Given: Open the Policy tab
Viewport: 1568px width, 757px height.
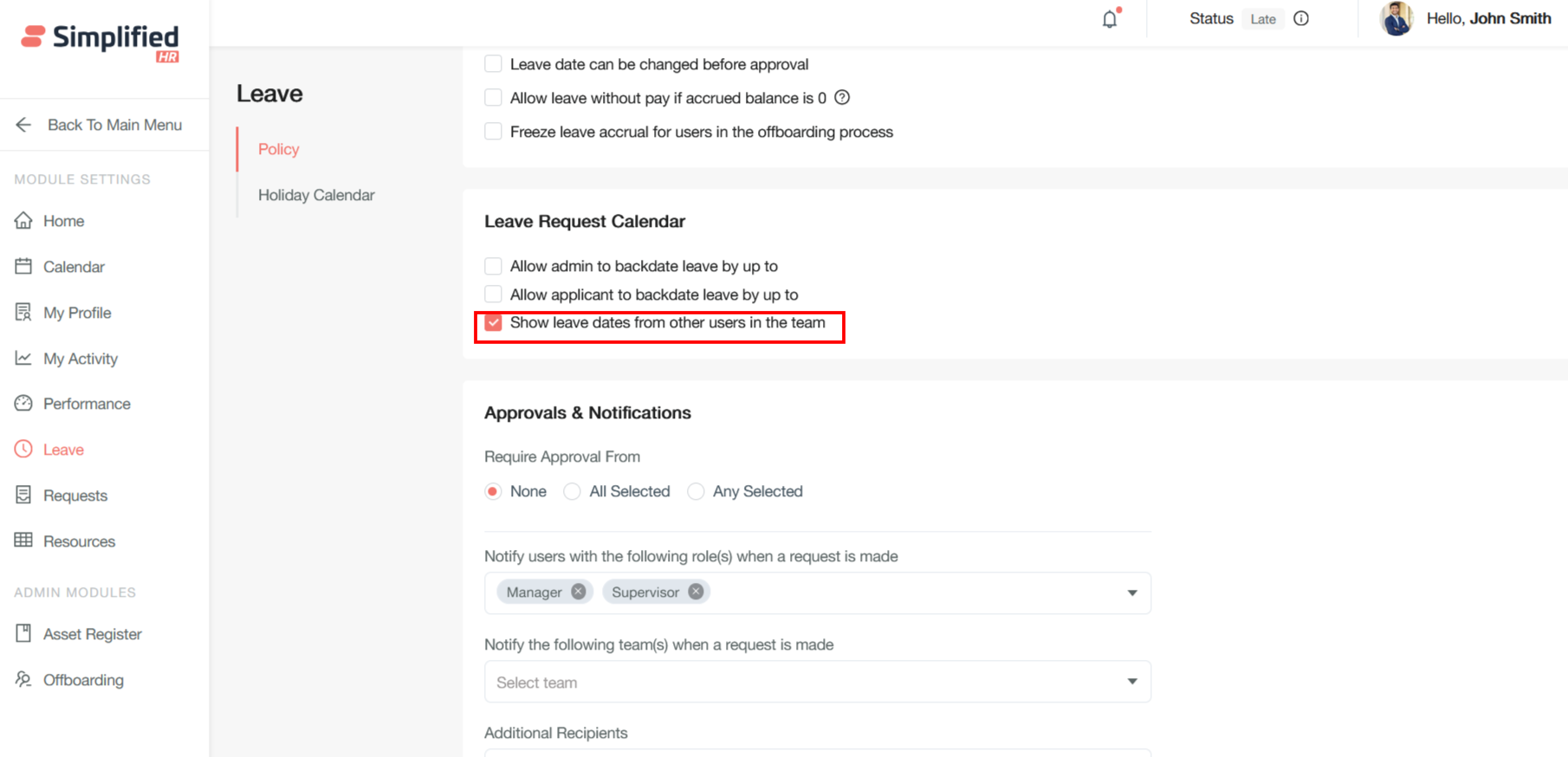Looking at the screenshot, I should pos(278,149).
